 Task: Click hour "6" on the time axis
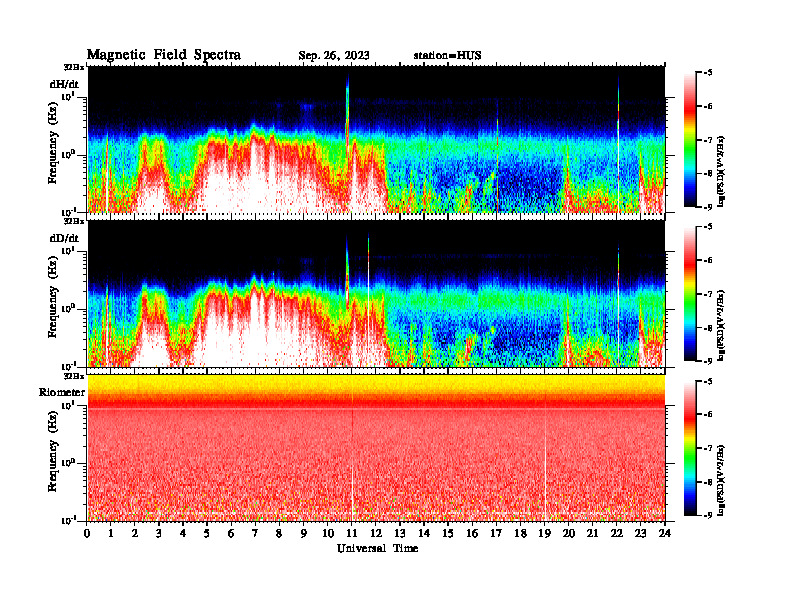tap(231, 534)
